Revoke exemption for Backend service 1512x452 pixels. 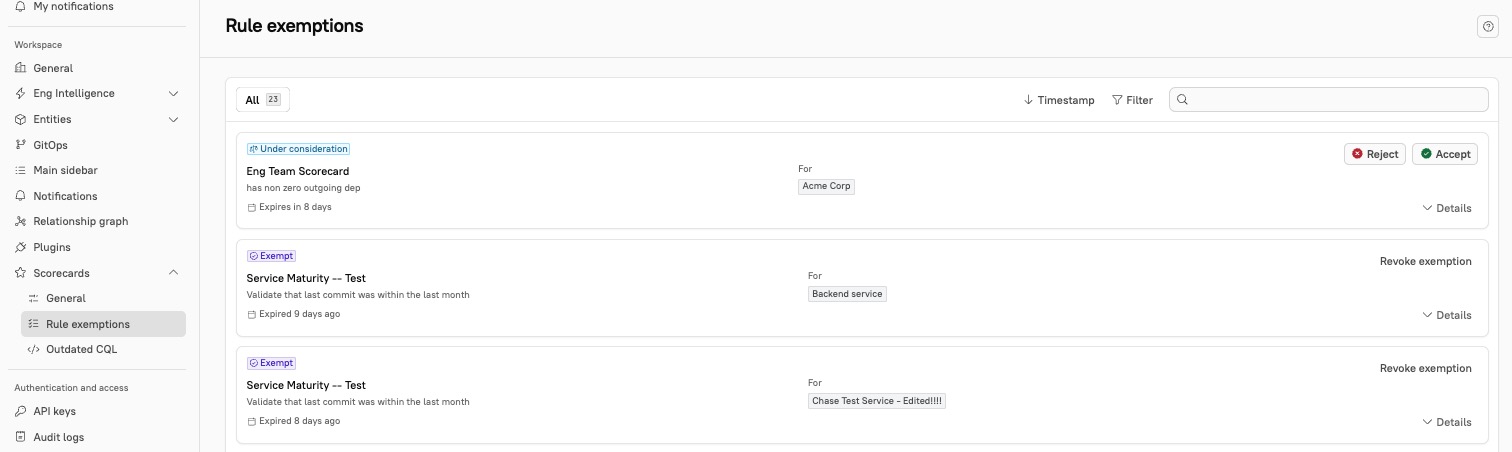point(1425,261)
